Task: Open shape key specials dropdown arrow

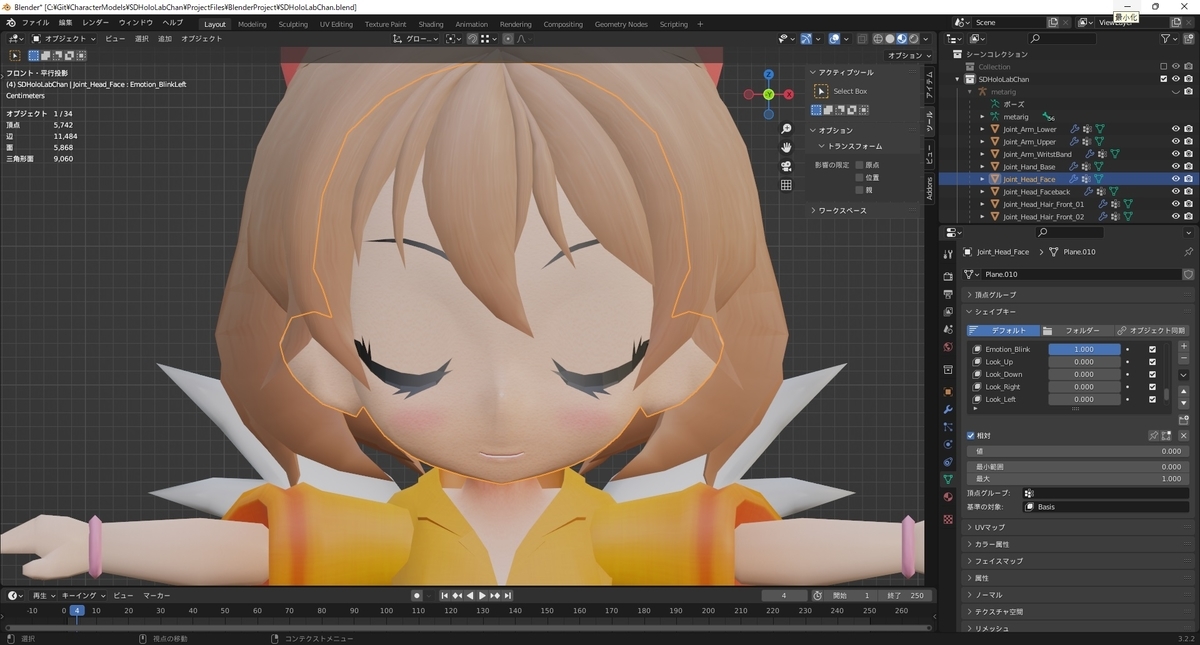Action: click(1184, 374)
